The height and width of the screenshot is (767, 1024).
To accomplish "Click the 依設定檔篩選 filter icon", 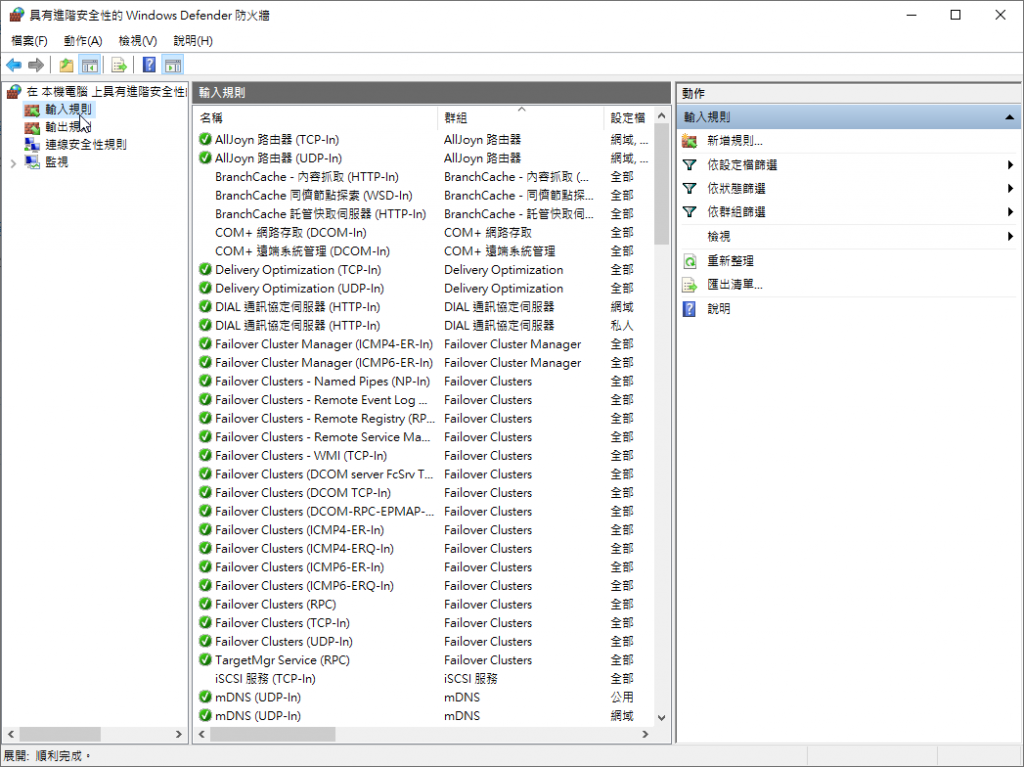I will point(690,165).
